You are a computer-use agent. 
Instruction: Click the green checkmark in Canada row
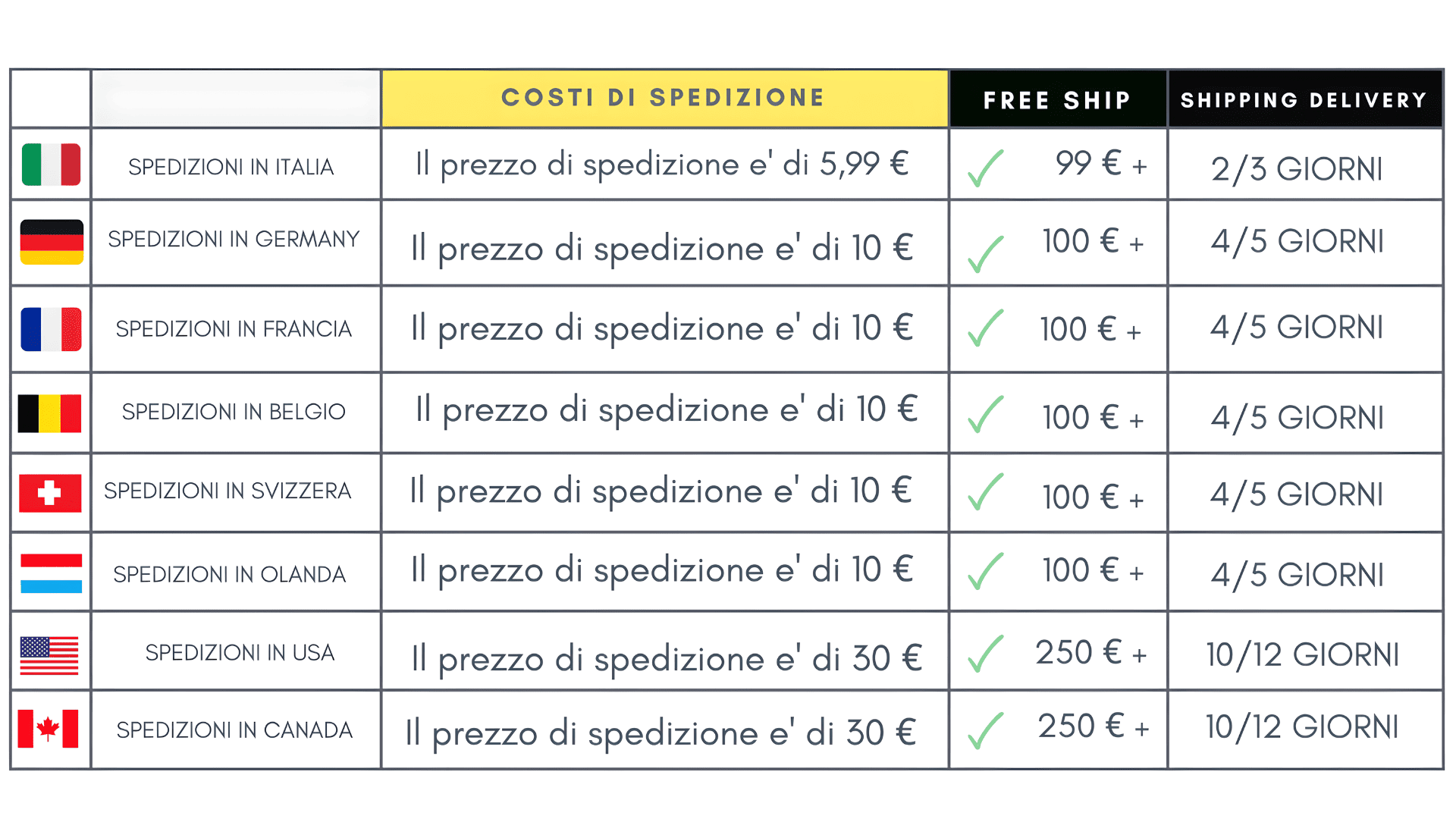click(985, 730)
